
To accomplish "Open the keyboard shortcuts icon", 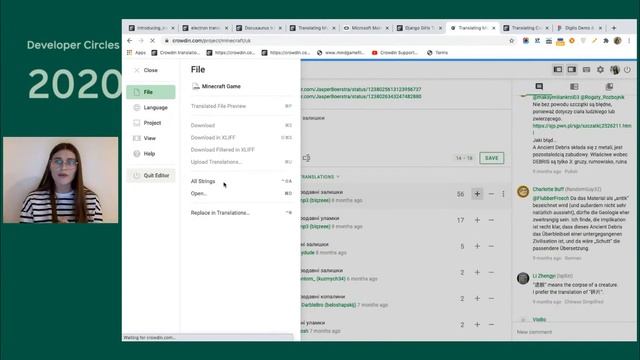I will (586, 70).
